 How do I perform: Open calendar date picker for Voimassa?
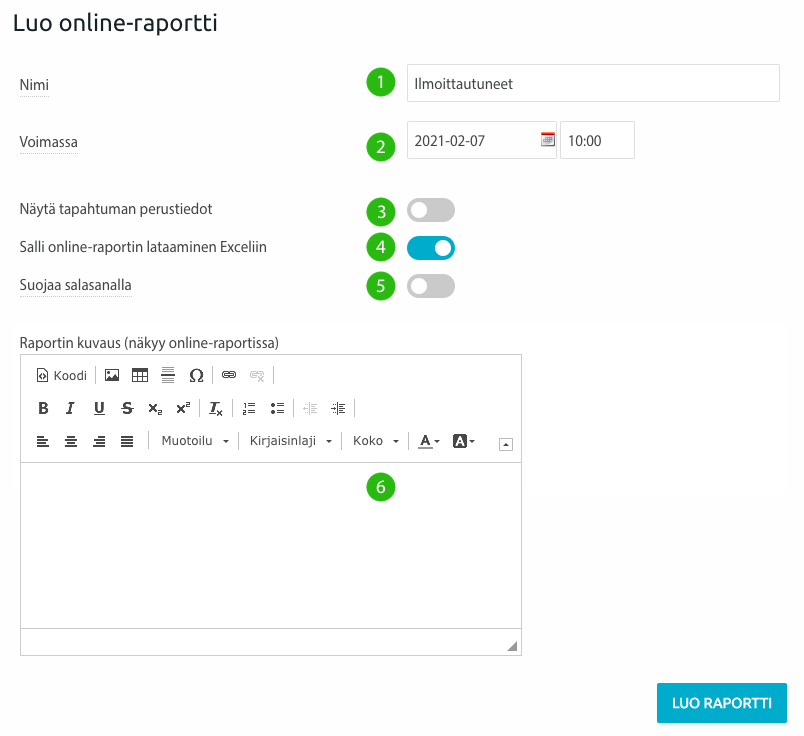tap(547, 140)
